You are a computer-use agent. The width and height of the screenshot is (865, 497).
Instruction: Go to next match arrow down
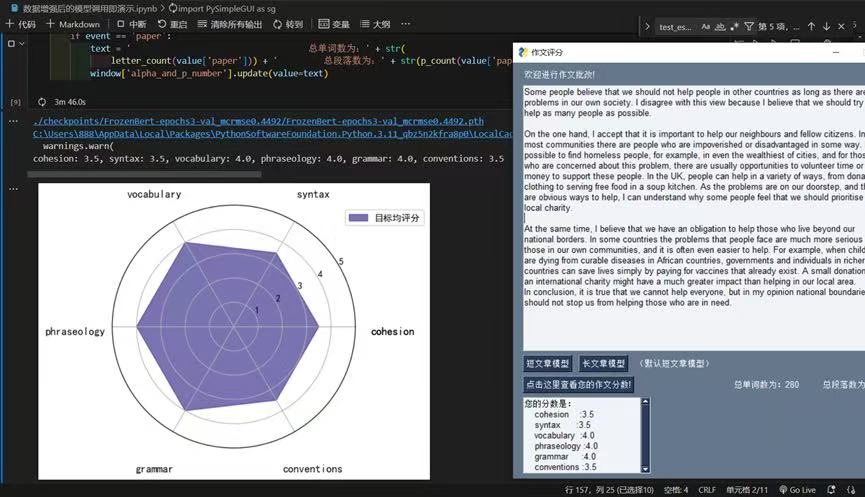[x=826, y=26]
